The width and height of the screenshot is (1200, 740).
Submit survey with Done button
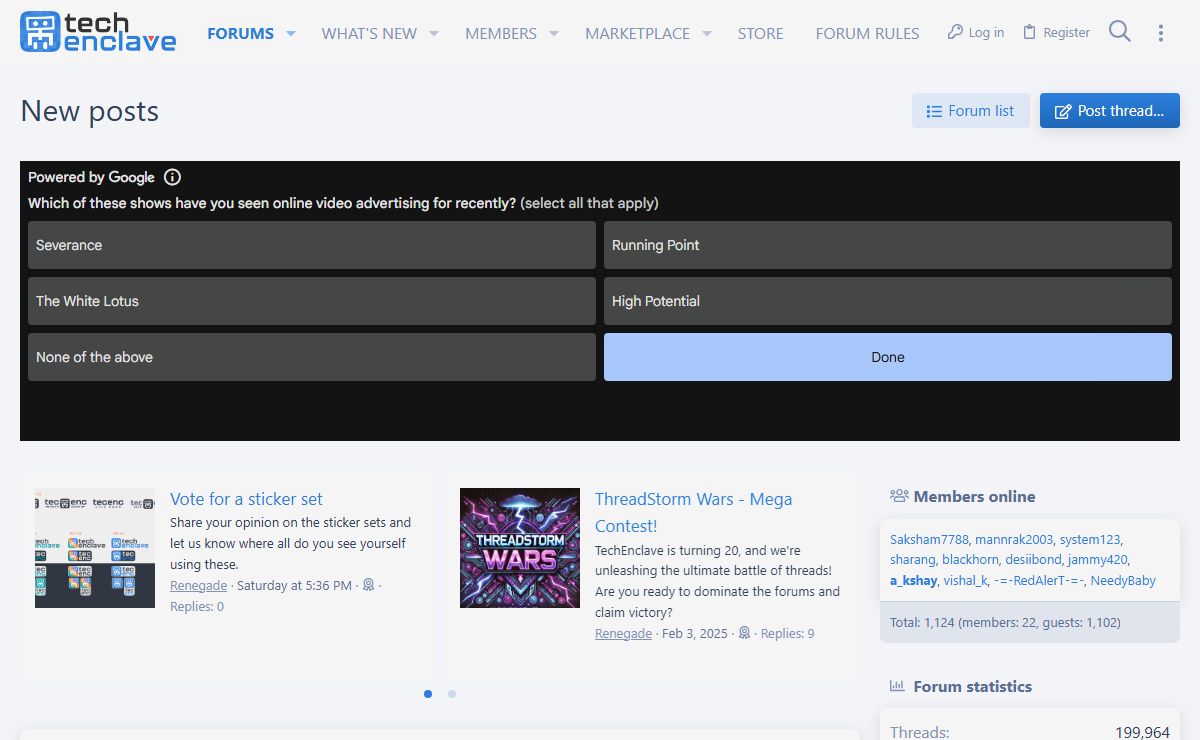(x=888, y=357)
